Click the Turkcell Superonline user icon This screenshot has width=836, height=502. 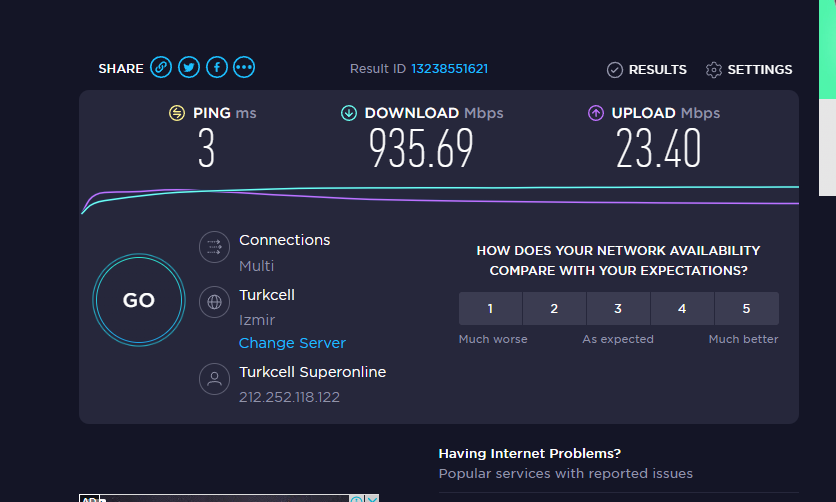click(x=213, y=378)
